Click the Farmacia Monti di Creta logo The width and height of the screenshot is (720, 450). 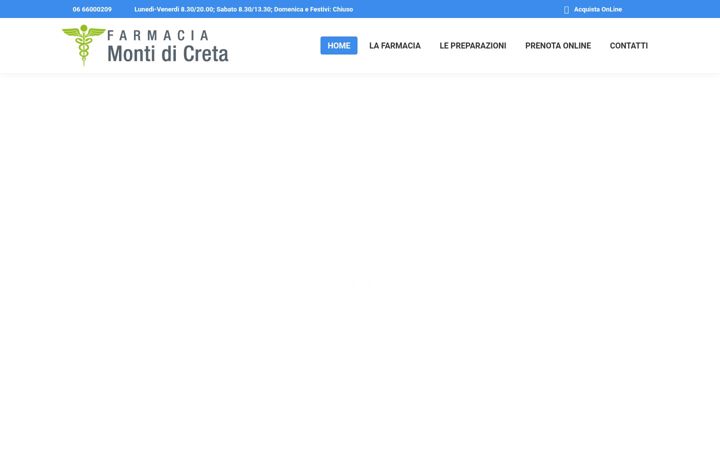[145, 45]
